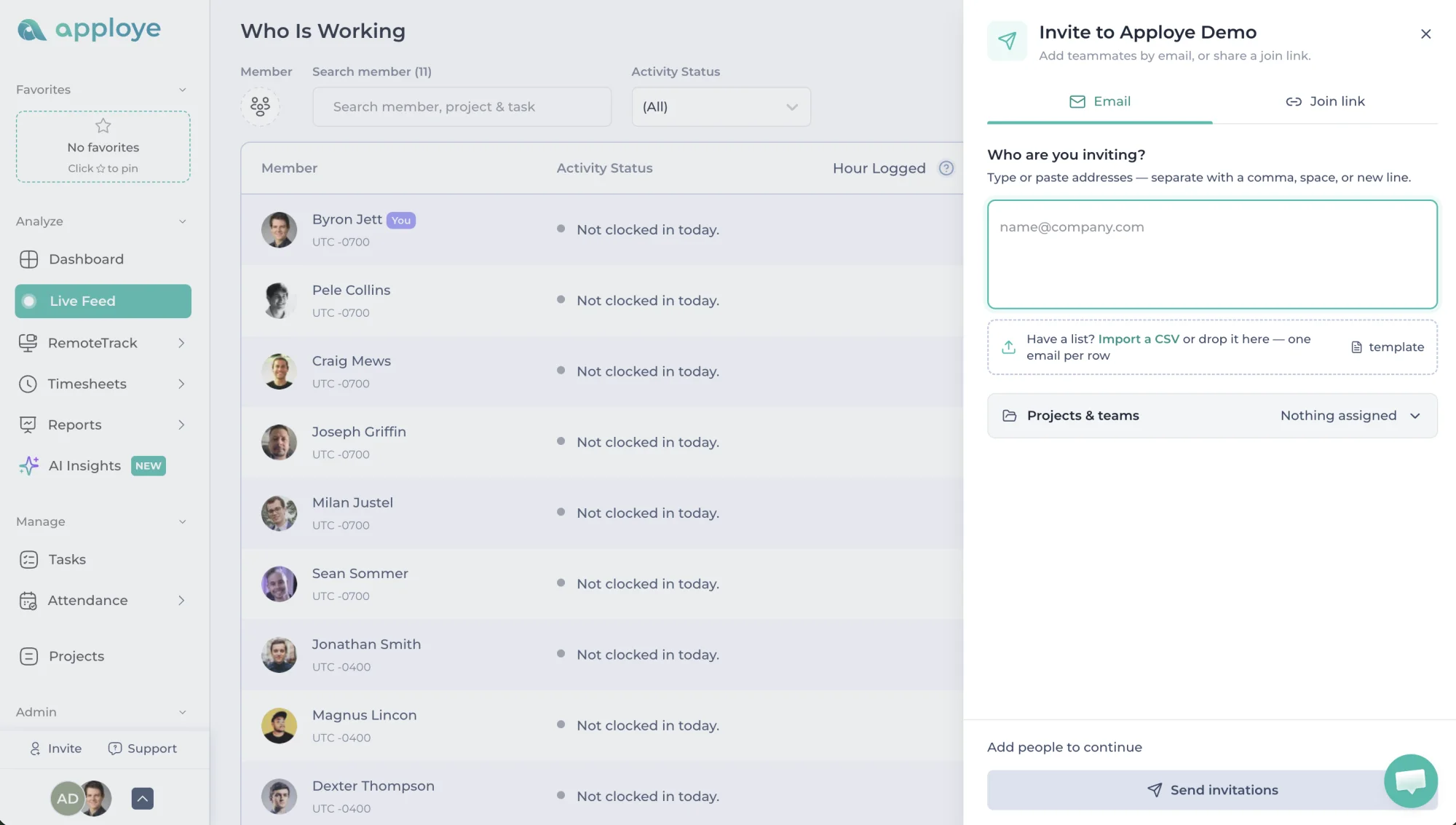Click the Send invitations button
Image resolution: width=1456 pixels, height=825 pixels.
[x=1212, y=790]
